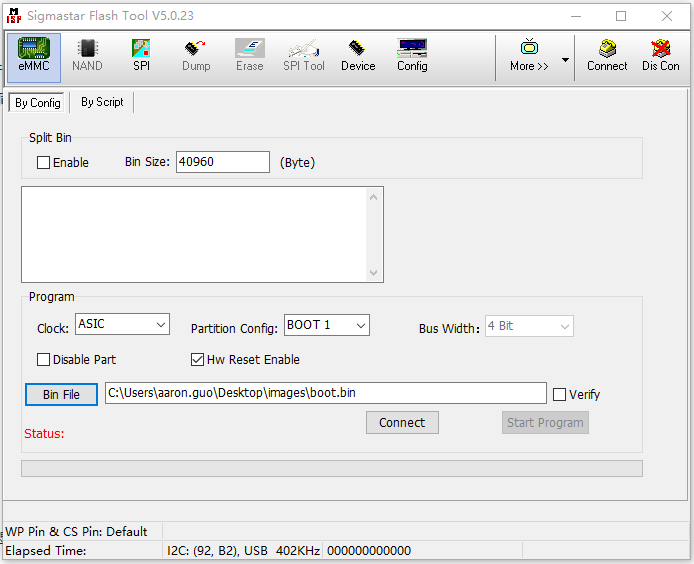Click the Connect icon in toolbar
Viewport: 694px width, 564px height.
point(607,56)
